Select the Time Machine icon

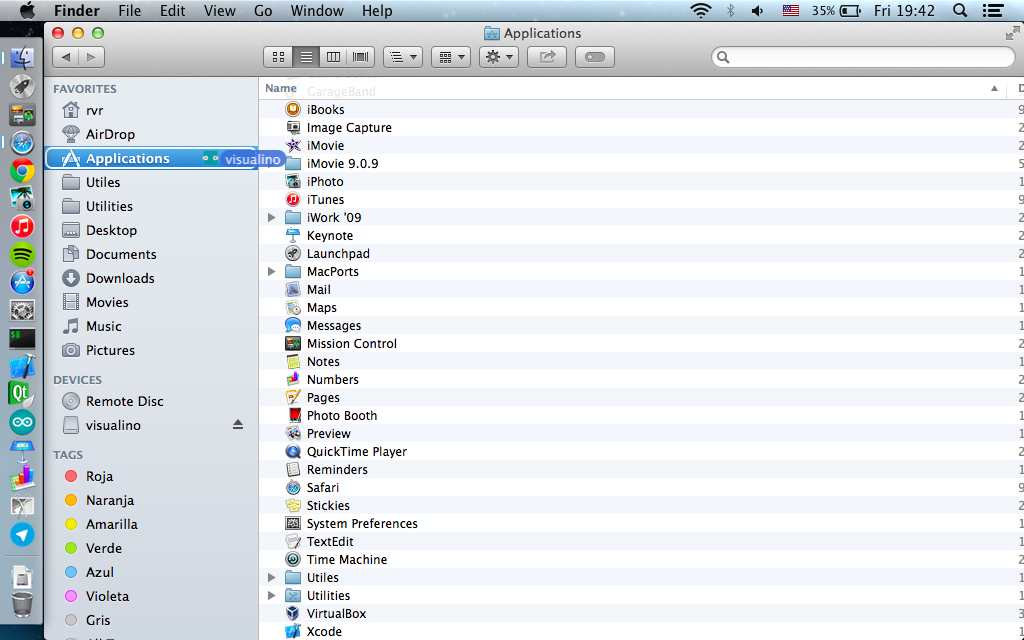click(x=293, y=560)
